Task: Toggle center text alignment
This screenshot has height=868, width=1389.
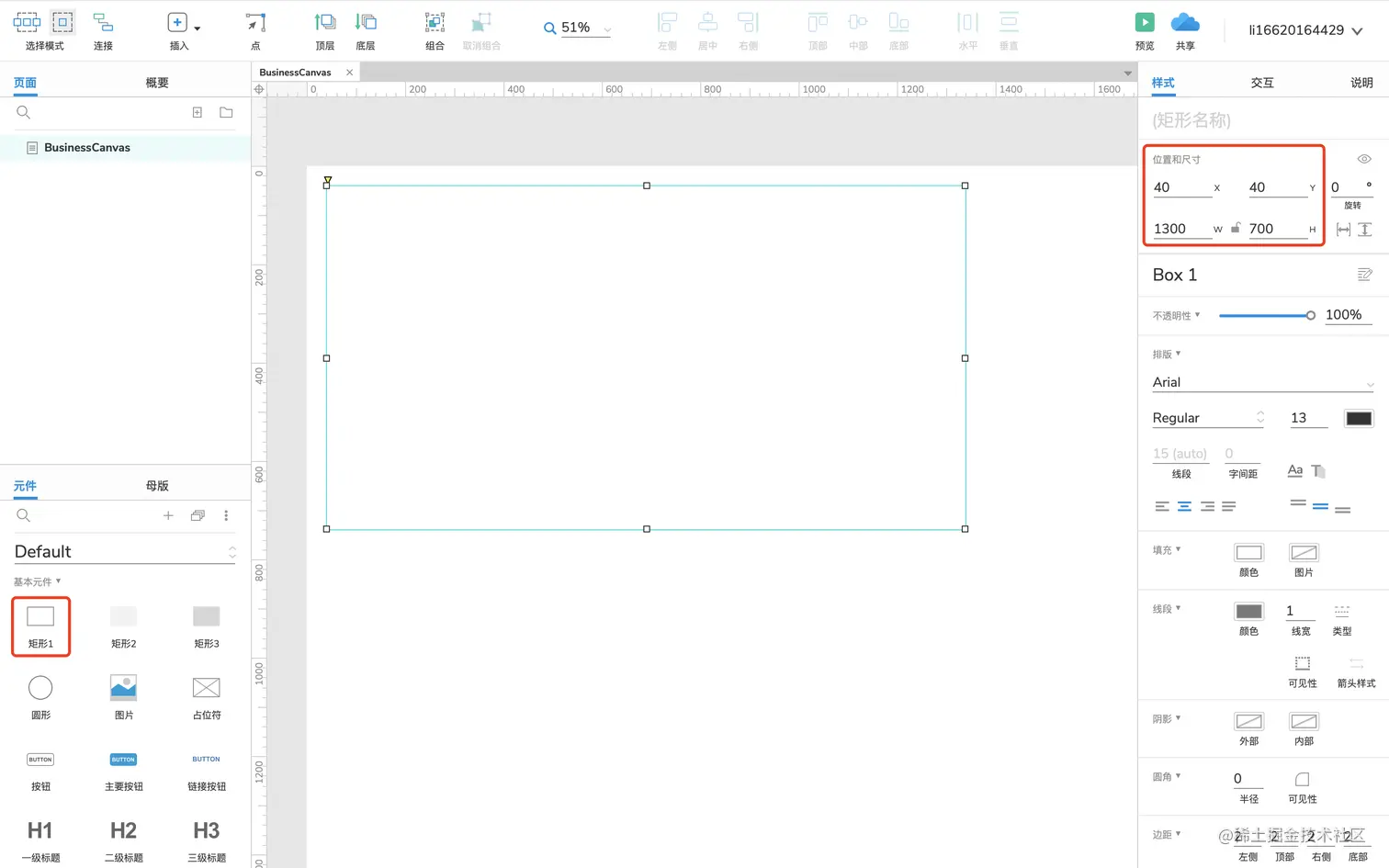Action: point(1184,506)
